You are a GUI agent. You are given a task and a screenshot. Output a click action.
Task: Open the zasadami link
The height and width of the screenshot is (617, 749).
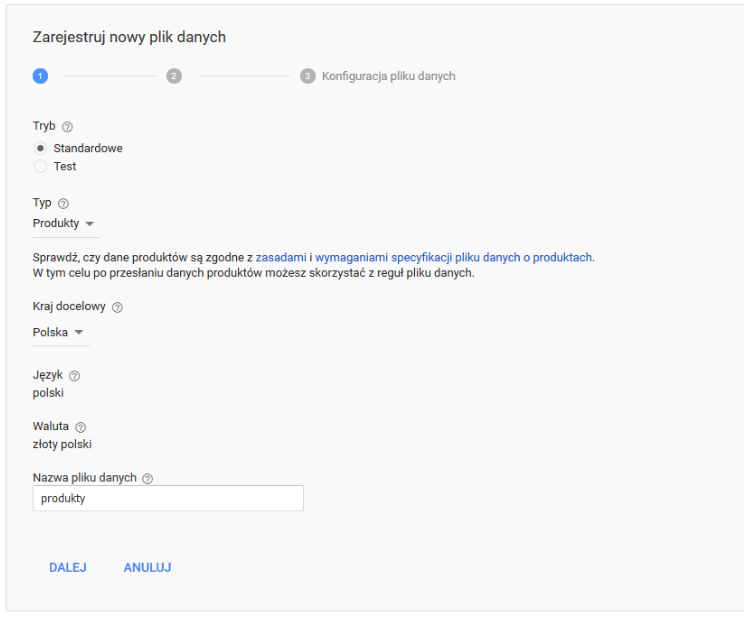click(x=281, y=257)
